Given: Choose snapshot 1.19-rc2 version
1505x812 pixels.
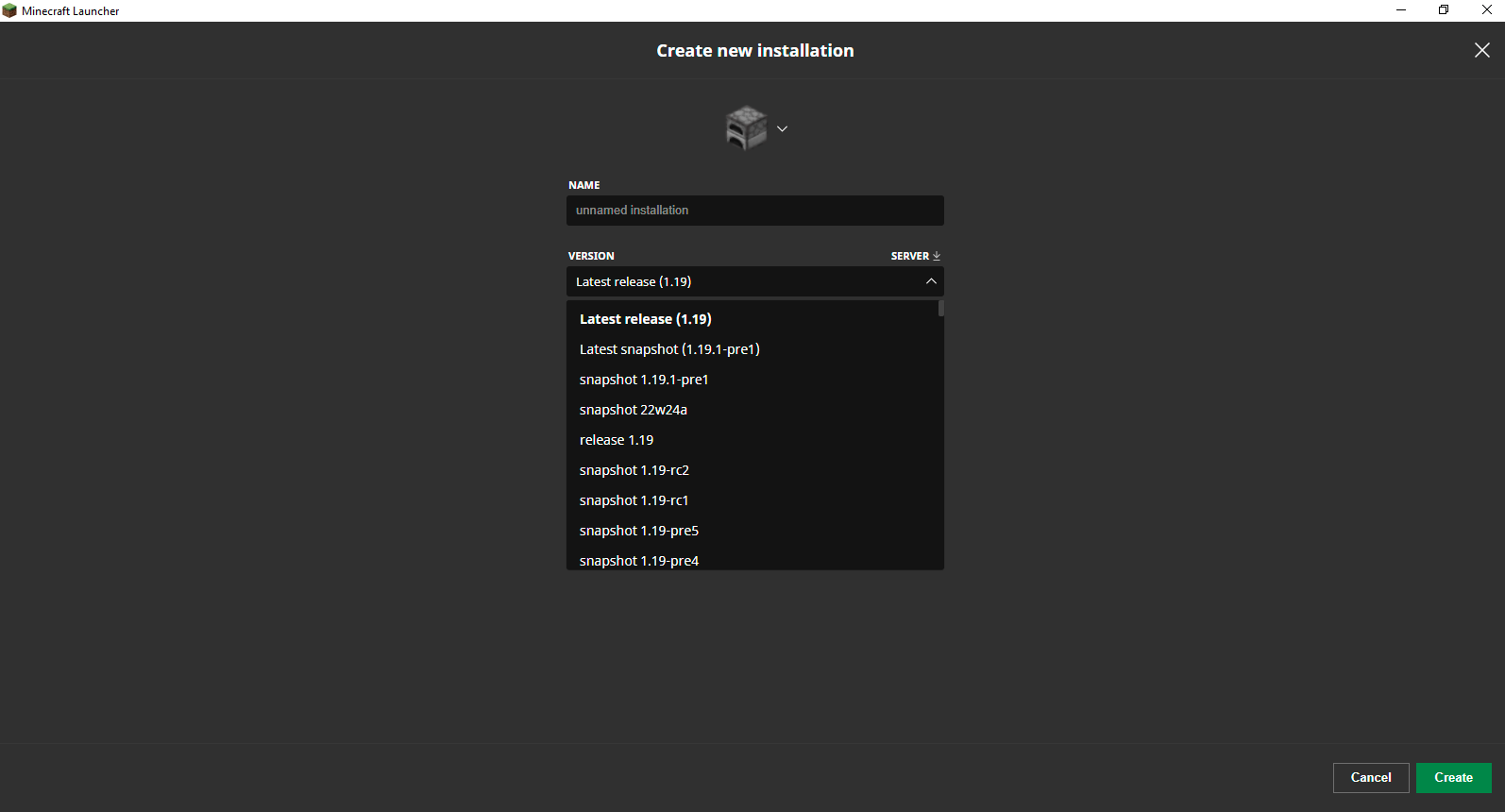Looking at the screenshot, I should tap(752, 470).
